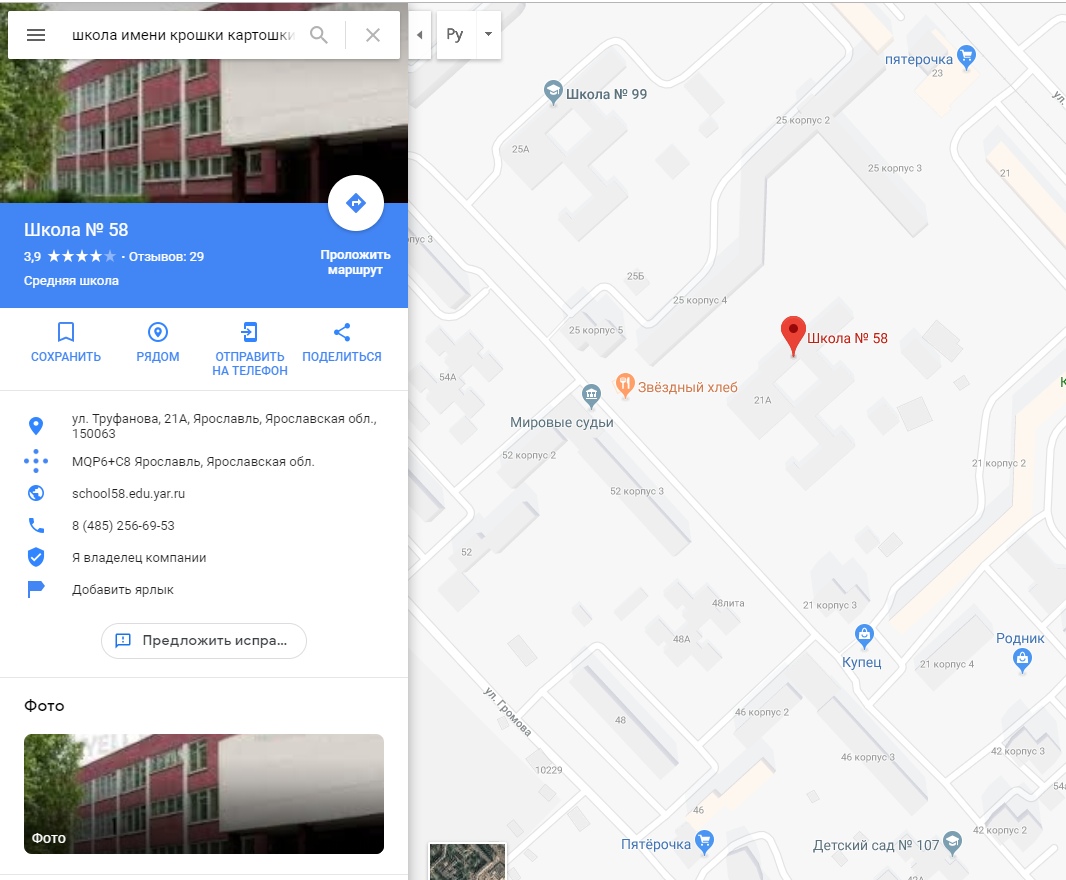This screenshot has width=1066, height=880.
Task: Clear the search with the X icon
Action: tap(373, 35)
